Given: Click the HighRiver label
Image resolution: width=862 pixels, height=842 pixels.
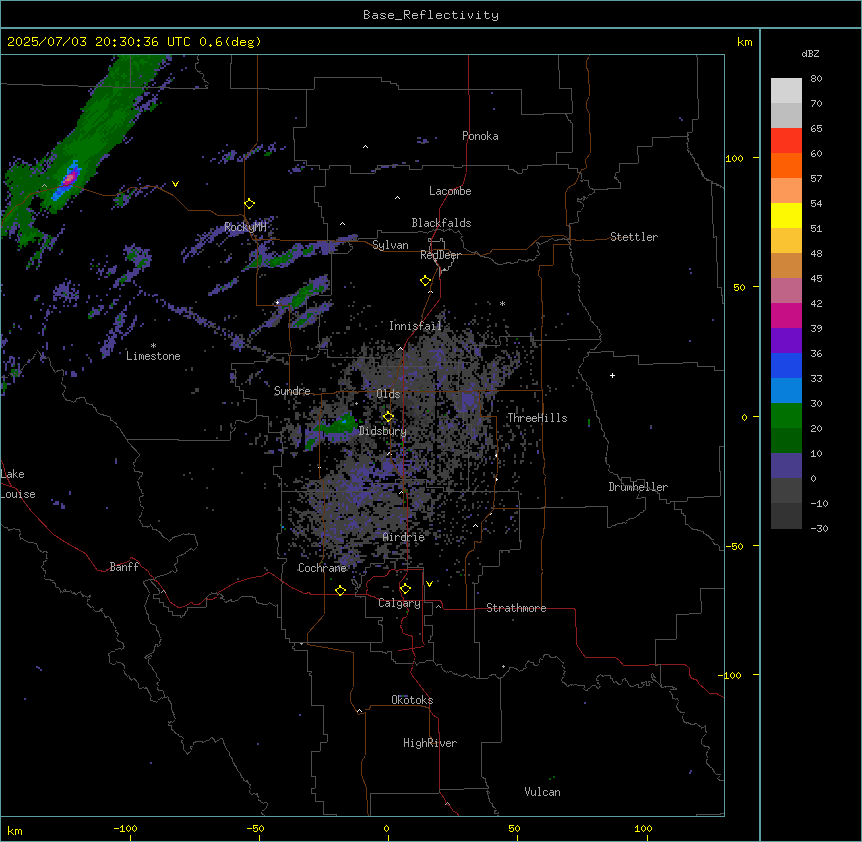Looking at the screenshot, I should coord(430,743).
